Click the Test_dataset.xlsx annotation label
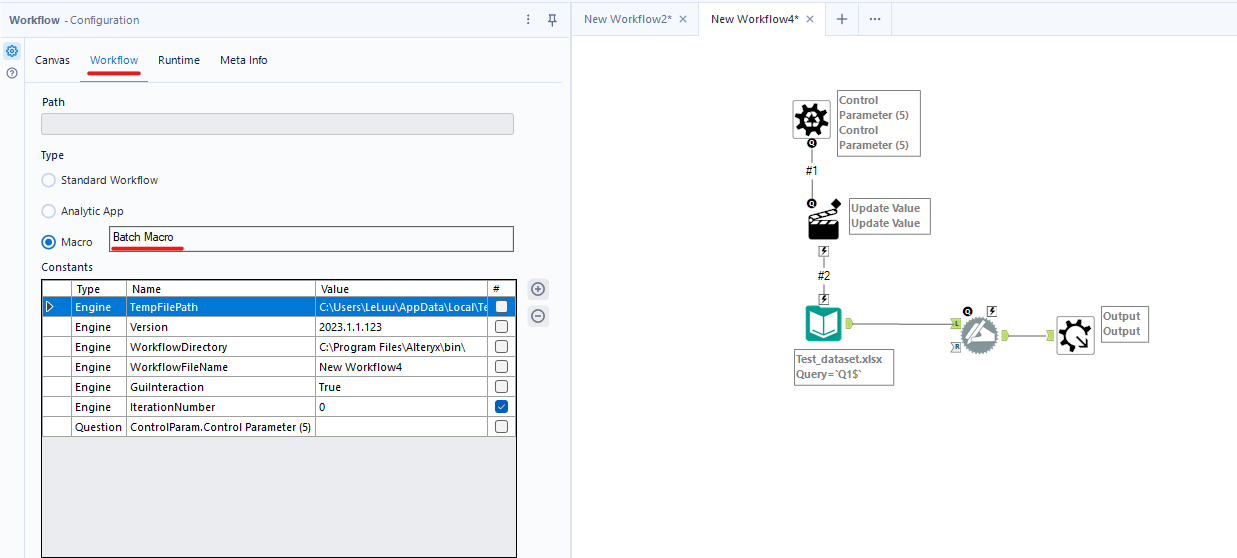This screenshot has width=1237, height=558. click(x=844, y=367)
